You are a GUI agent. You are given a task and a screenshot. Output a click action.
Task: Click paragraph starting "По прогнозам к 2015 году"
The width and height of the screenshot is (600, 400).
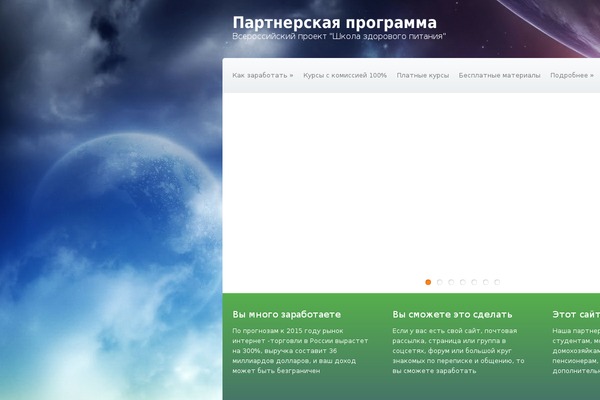click(300, 351)
